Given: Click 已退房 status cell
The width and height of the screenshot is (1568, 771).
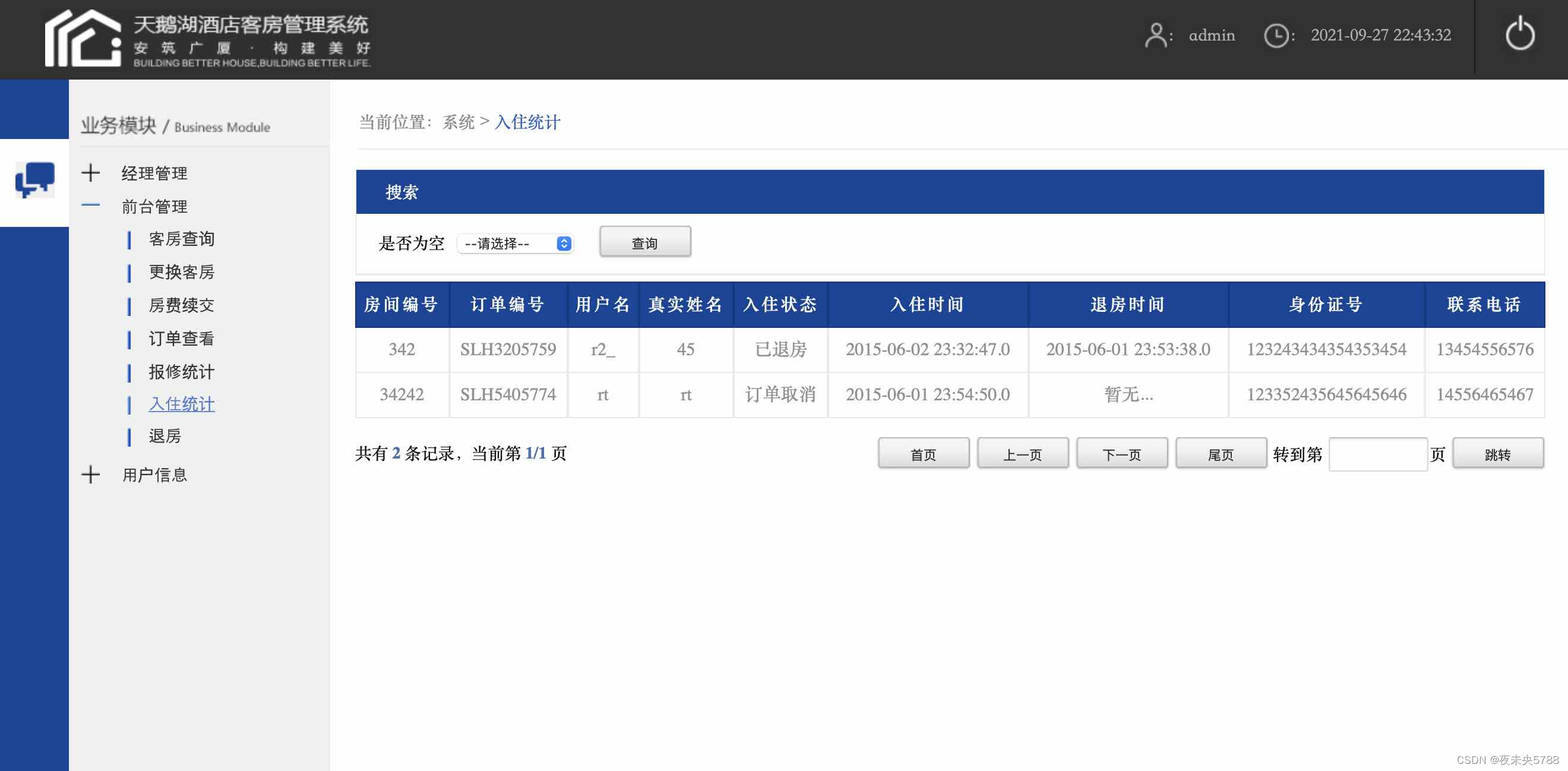Looking at the screenshot, I should pyautogui.click(x=780, y=349).
